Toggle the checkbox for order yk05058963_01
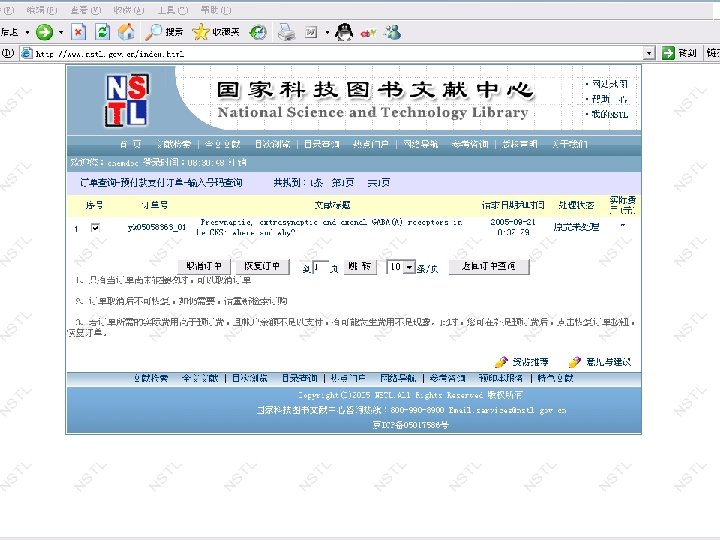 95,227
